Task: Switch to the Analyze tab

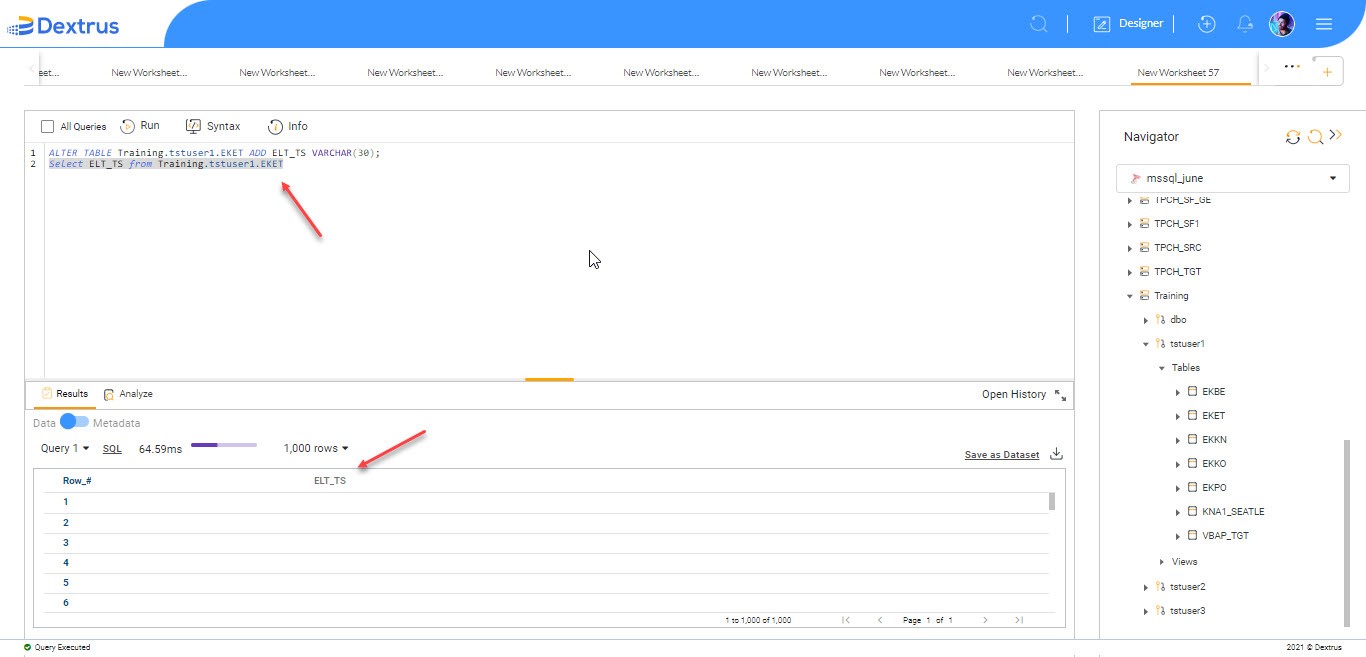Action: point(128,394)
